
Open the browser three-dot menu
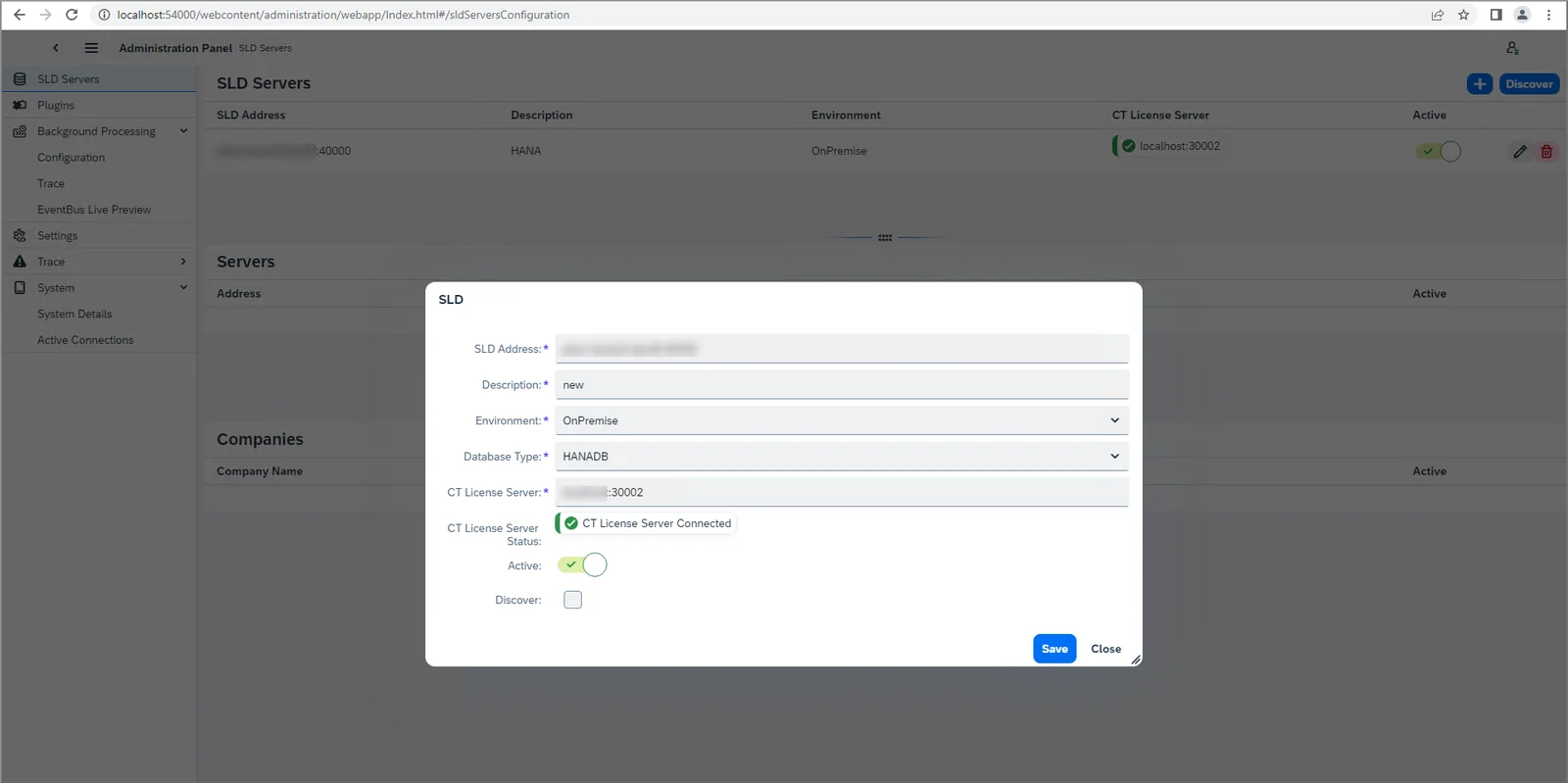(1548, 15)
